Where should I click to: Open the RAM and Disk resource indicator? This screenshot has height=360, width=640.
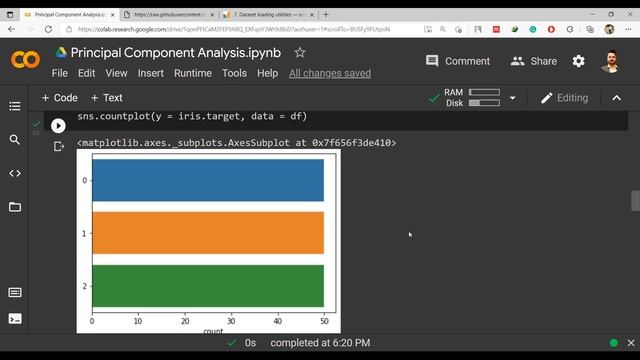[472, 98]
